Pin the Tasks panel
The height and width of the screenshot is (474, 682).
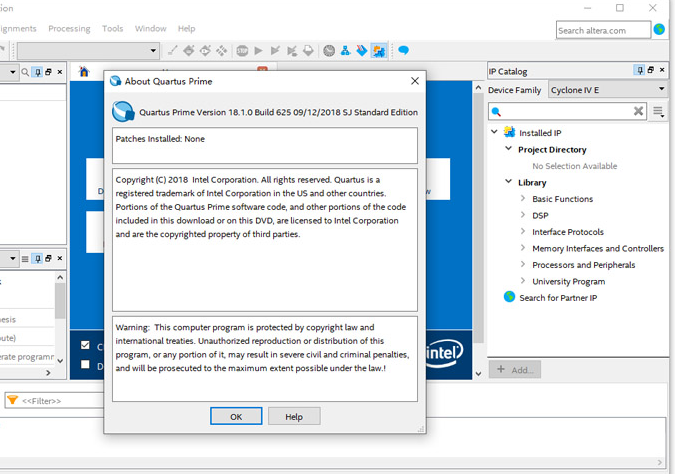point(38,259)
